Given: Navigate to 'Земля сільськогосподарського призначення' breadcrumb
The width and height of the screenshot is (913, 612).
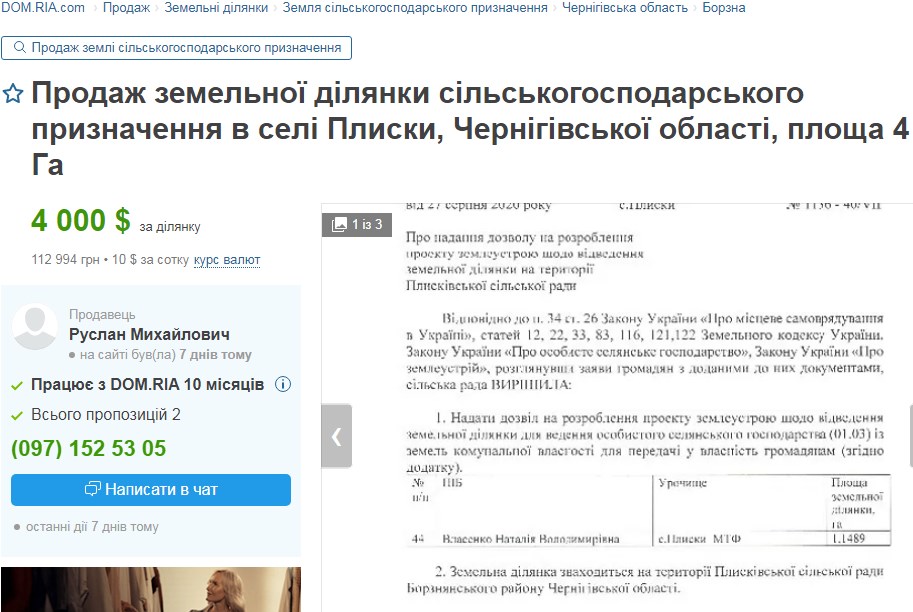Looking at the screenshot, I should click(x=415, y=8).
